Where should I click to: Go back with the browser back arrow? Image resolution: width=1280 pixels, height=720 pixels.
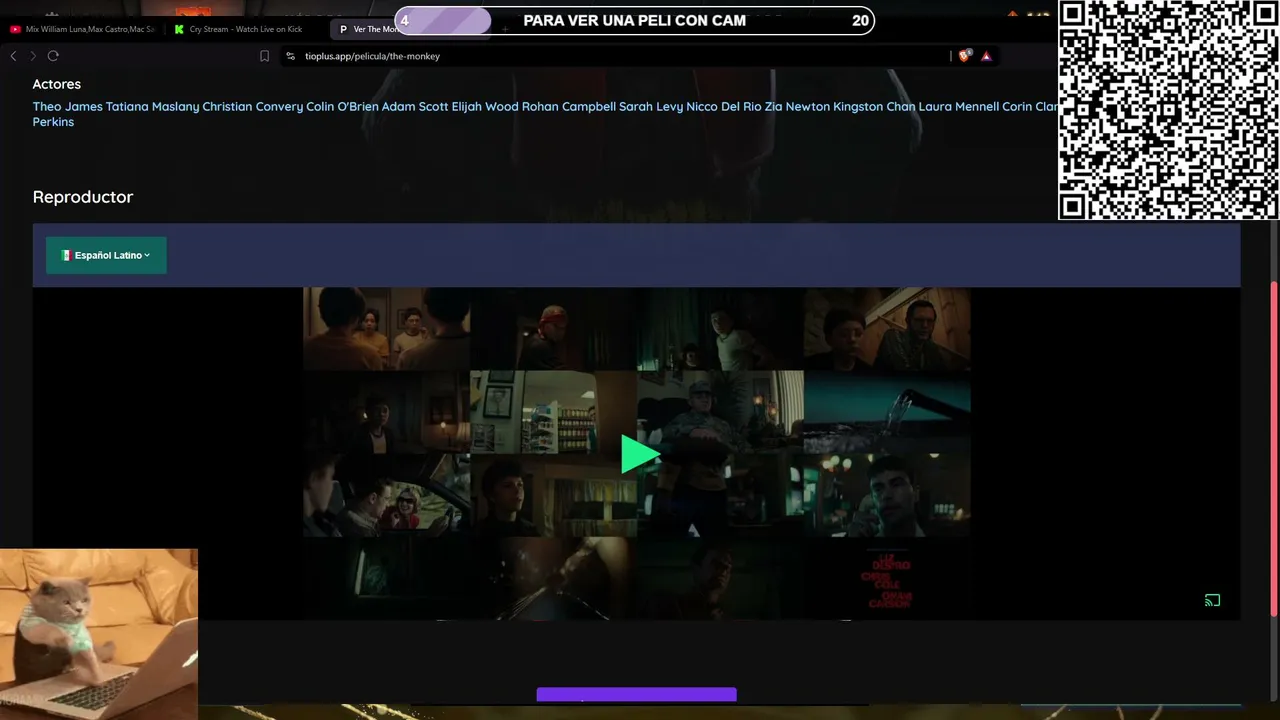(13, 56)
